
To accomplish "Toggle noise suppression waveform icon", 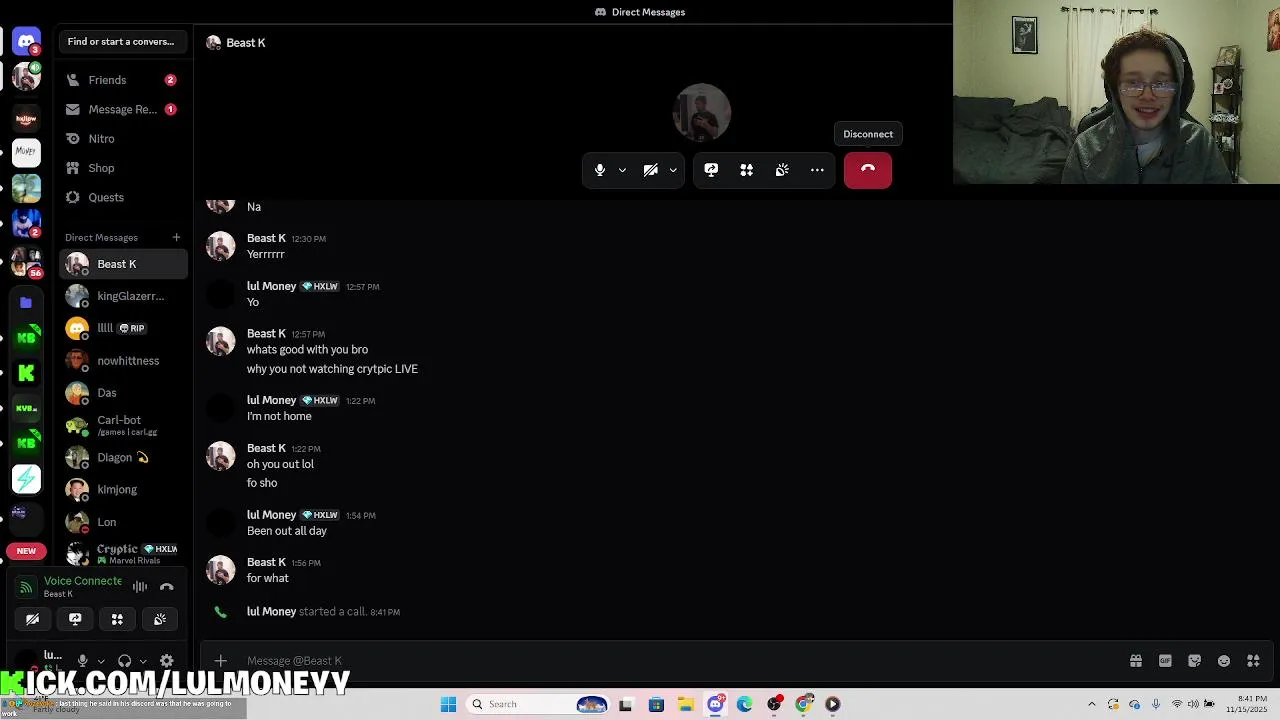I will tap(140, 587).
